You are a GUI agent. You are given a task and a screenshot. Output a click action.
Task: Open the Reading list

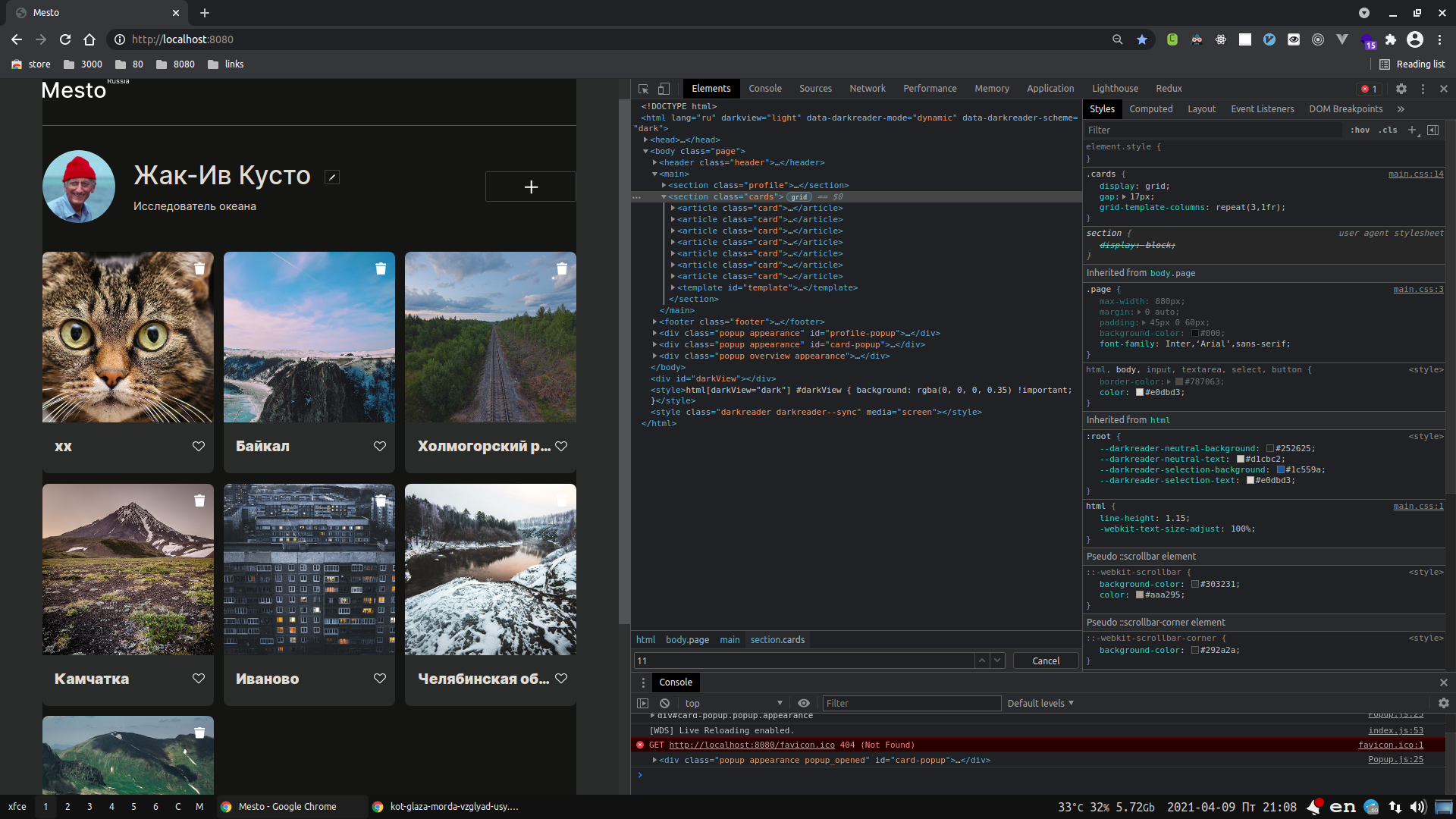pos(1412,64)
